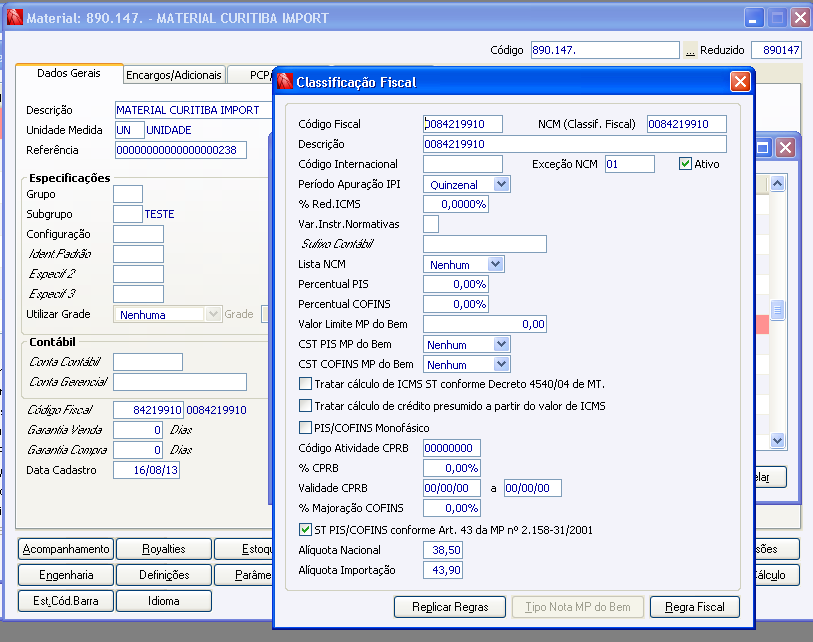Screen dimensions: 813x642
Task: Click the Alíquota Nacional input field
Action: [x=444, y=550]
